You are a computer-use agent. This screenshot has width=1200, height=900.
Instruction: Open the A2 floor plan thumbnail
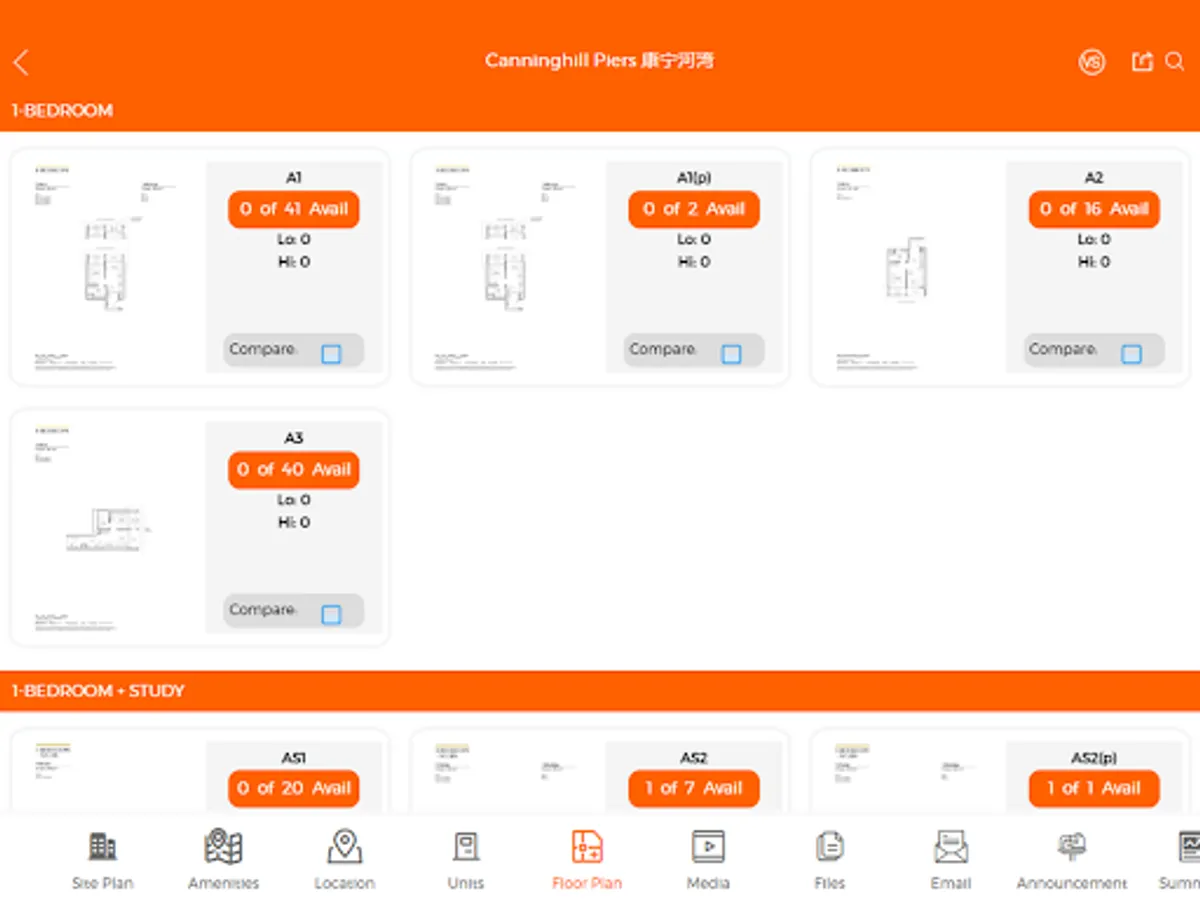tap(906, 267)
